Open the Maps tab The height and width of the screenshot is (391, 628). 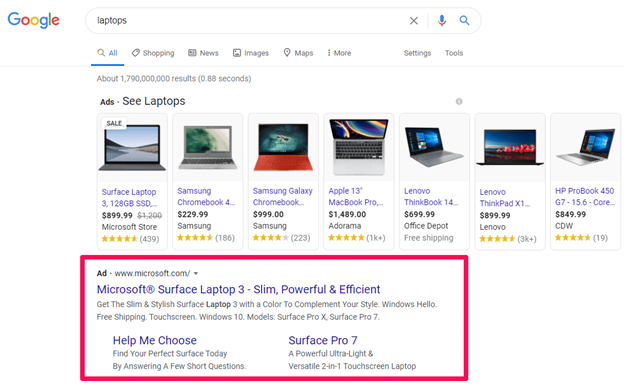298,53
